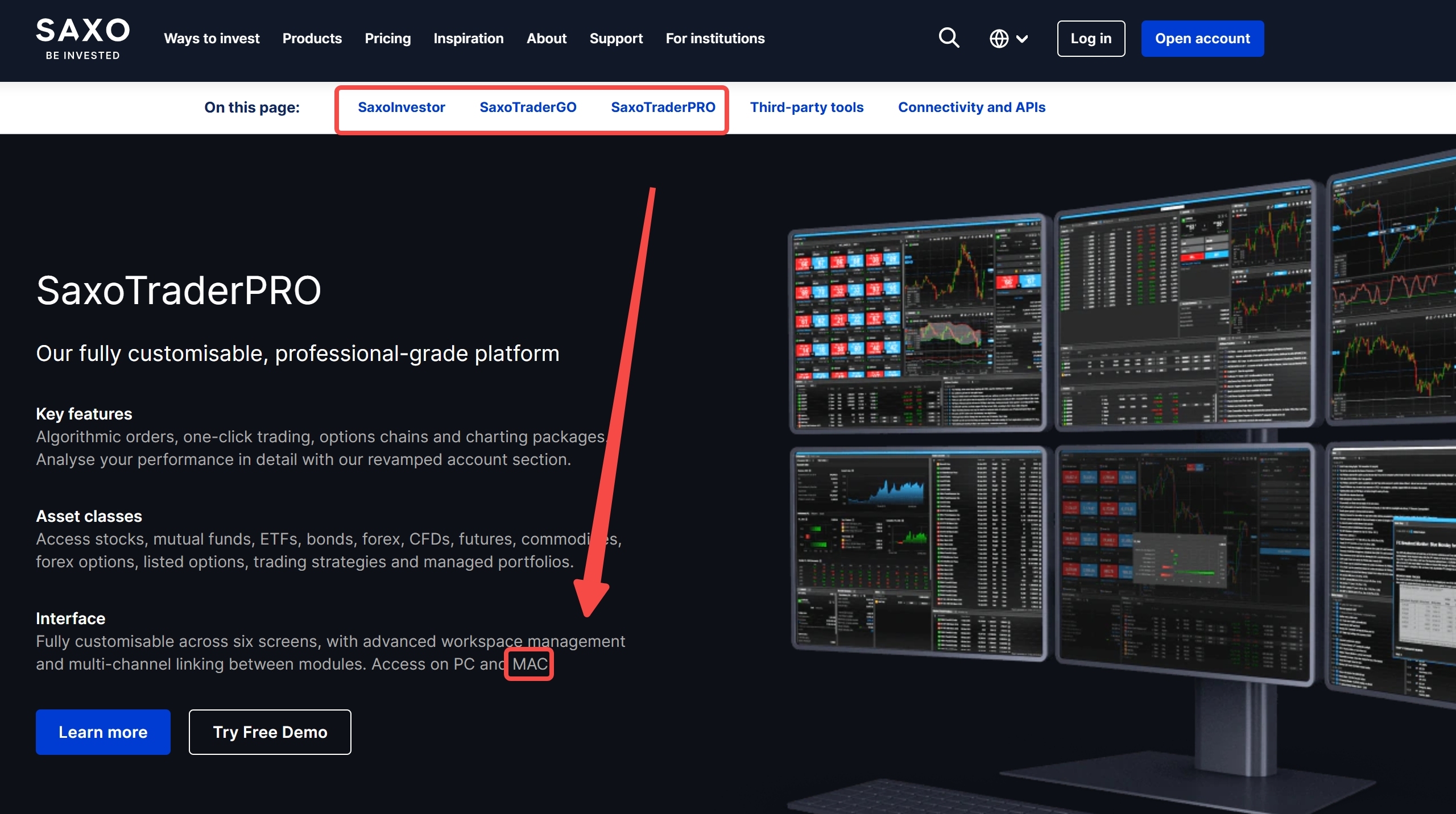Open the Ways to invest menu
Screen dimensions: 1456x814
coord(212,39)
